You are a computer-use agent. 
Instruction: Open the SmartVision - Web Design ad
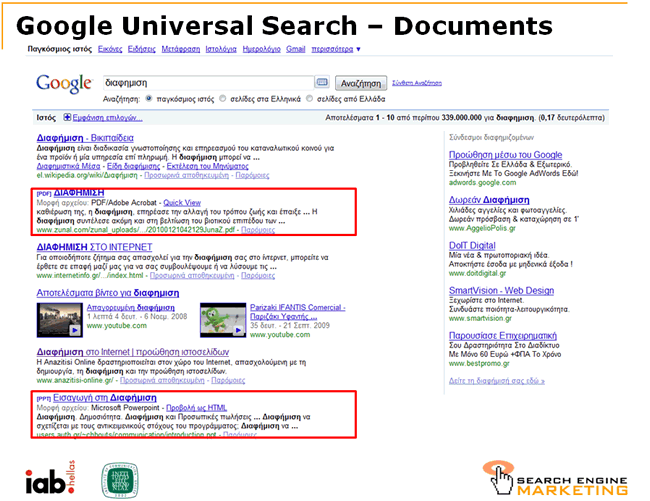501,290
